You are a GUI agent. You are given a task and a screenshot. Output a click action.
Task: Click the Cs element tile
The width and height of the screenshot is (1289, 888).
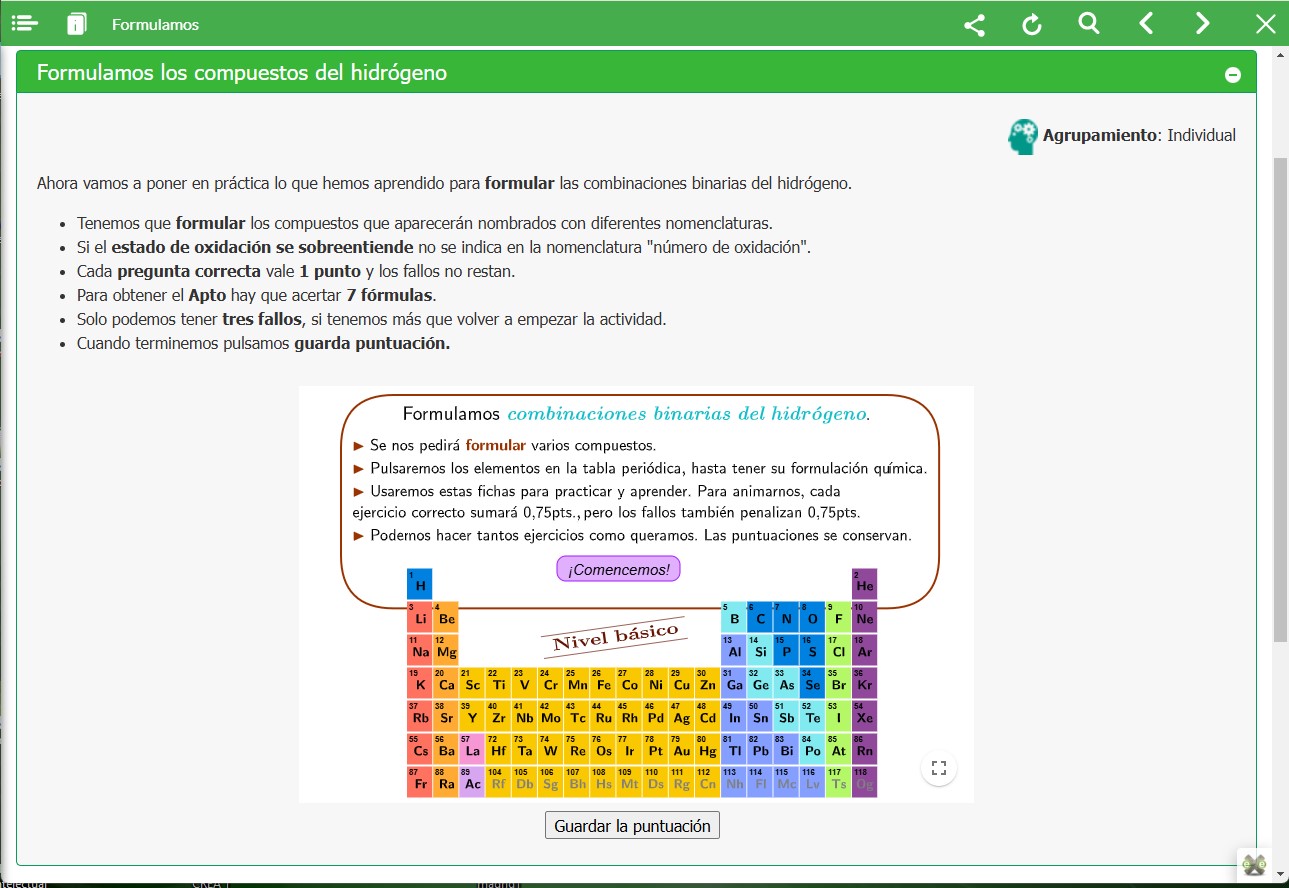[x=420, y=749]
